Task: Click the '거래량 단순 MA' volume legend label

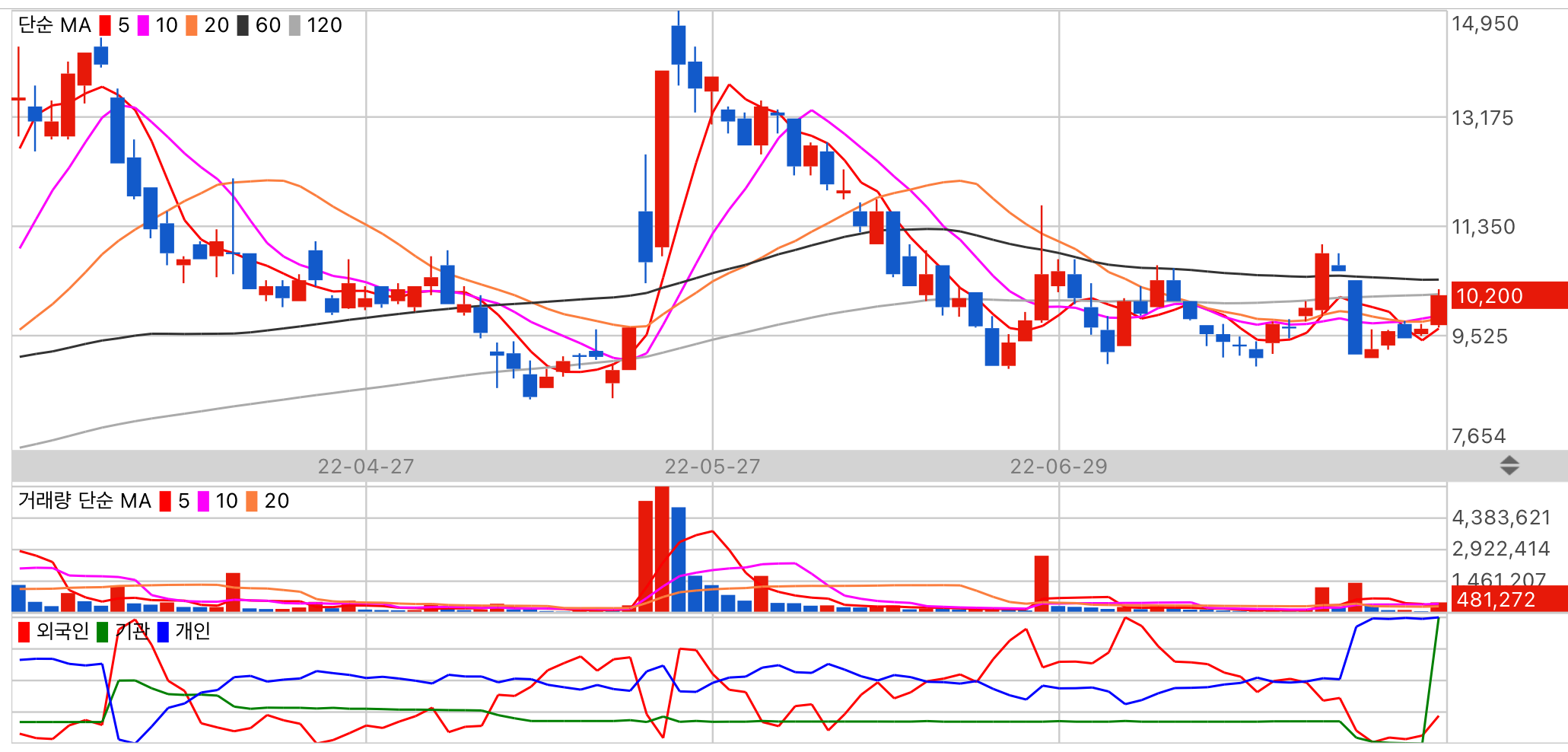Action: (84, 501)
